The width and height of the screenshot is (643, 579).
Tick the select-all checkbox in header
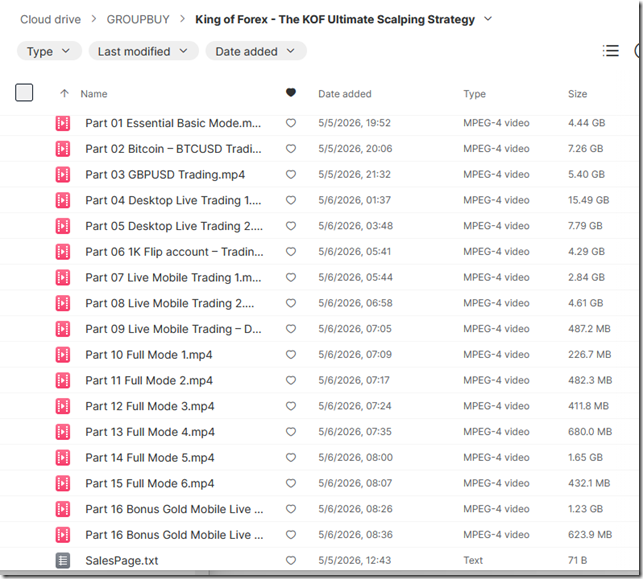(24, 92)
